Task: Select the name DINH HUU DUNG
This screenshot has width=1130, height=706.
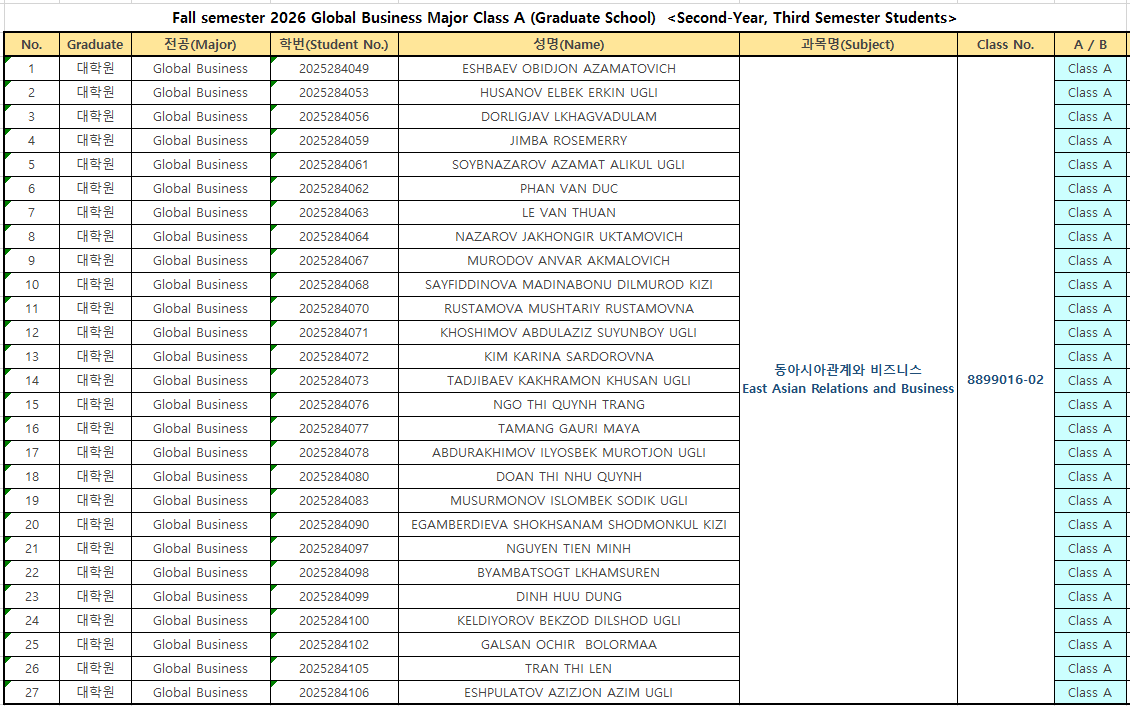Action: (x=569, y=596)
